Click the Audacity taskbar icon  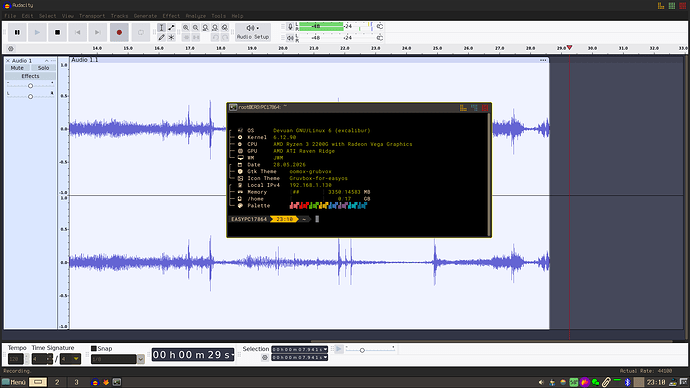tap(95, 382)
